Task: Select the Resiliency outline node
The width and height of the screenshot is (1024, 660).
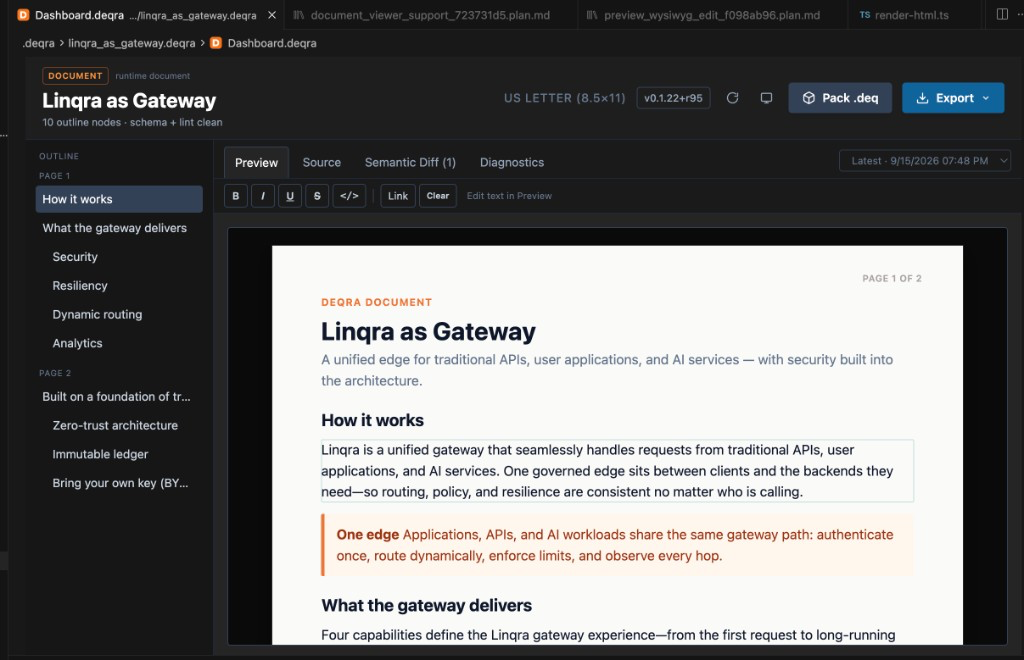Action: [x=119, y=285]
